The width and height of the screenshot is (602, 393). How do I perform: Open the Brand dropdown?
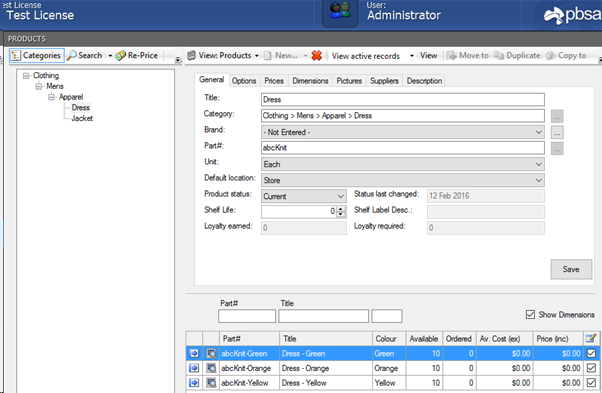pos(403,132)
